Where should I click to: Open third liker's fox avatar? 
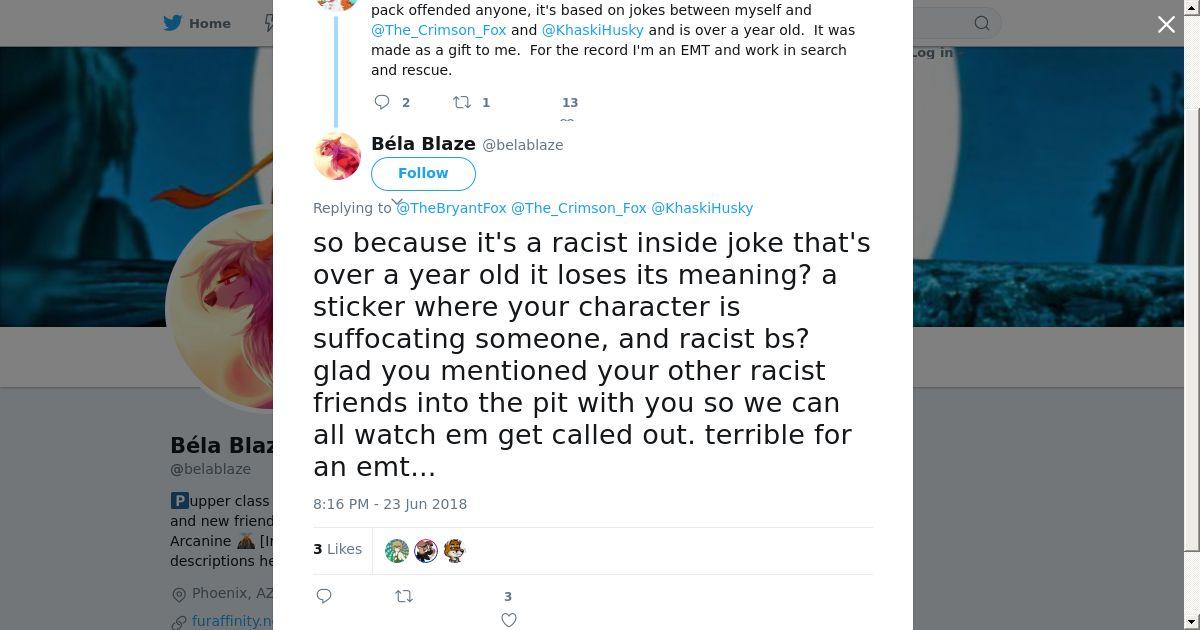pos(454,550)
